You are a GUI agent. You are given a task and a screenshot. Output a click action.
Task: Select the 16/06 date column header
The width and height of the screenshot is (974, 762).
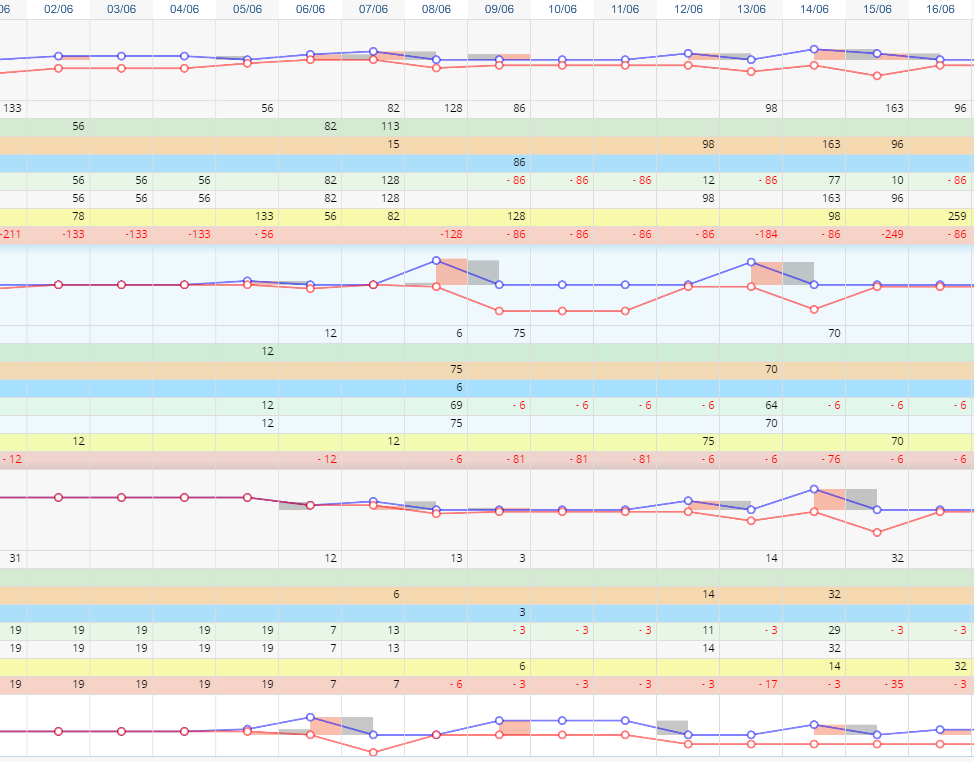[940, 9]
